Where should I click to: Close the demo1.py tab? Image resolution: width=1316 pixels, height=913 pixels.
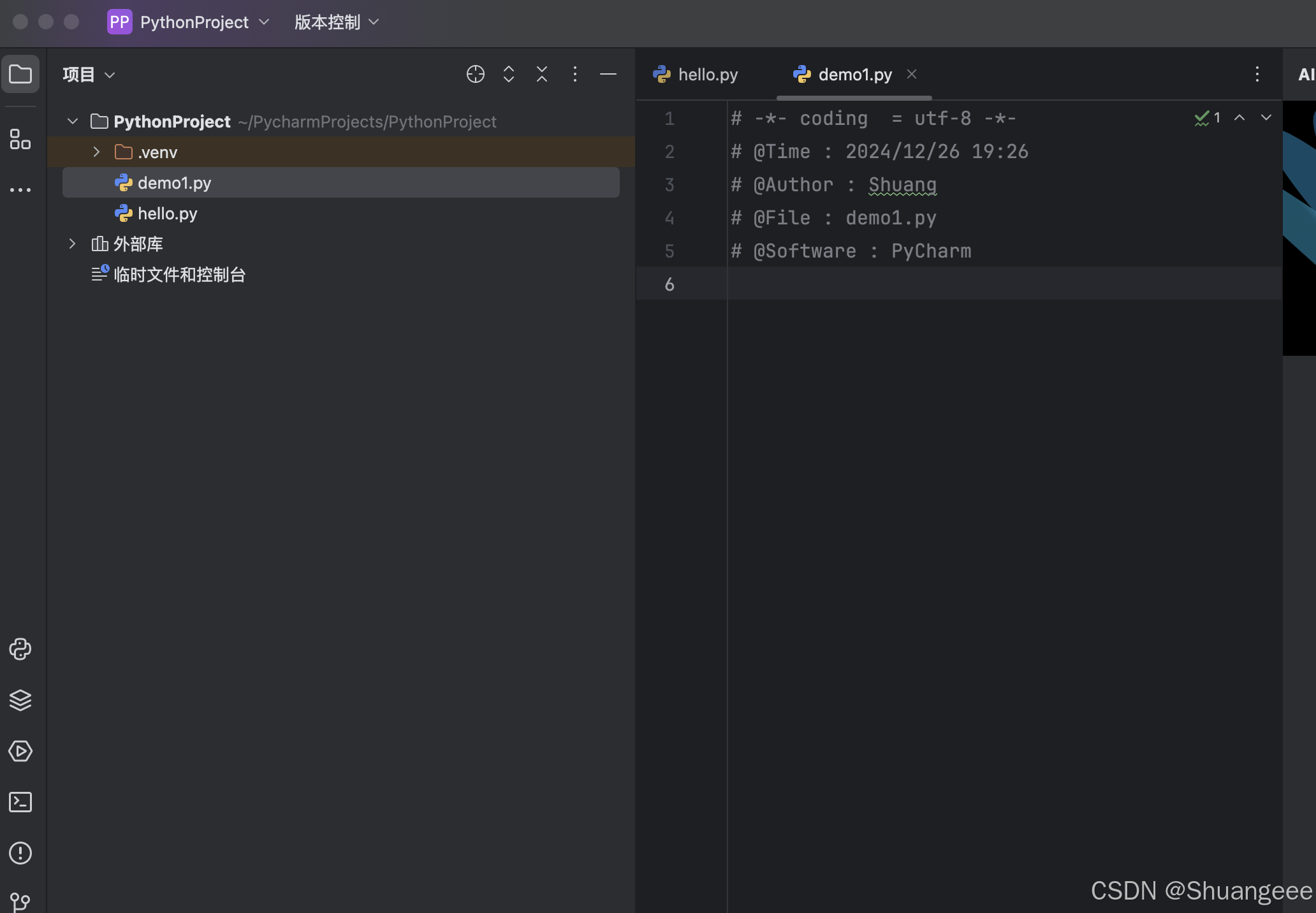click(x=912, y=75)
